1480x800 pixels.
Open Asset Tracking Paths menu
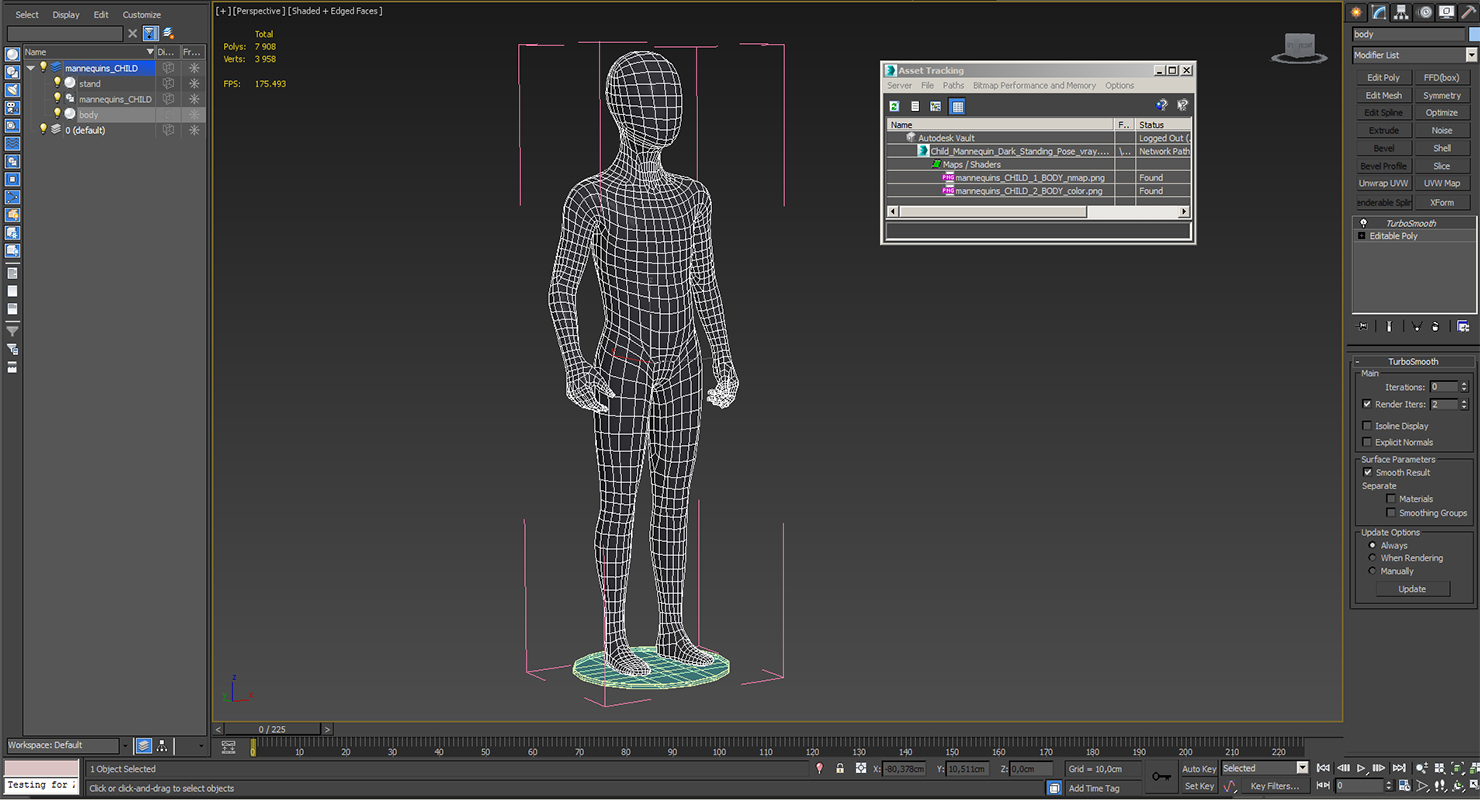[953, 85]
